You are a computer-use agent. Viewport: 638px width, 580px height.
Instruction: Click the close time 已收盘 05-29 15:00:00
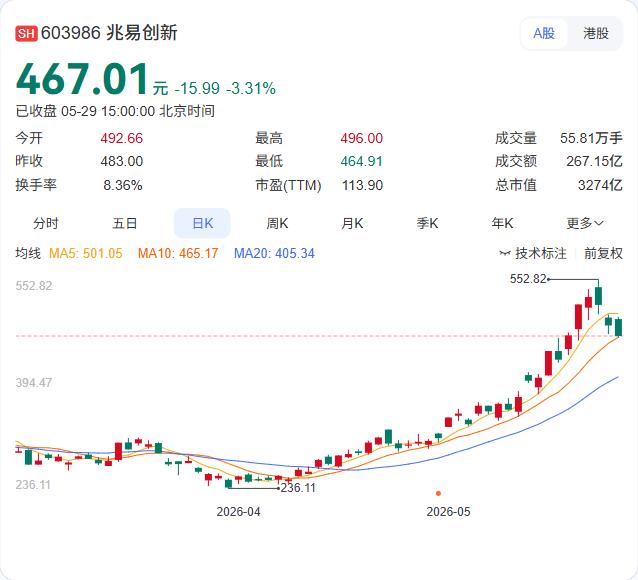85,111
